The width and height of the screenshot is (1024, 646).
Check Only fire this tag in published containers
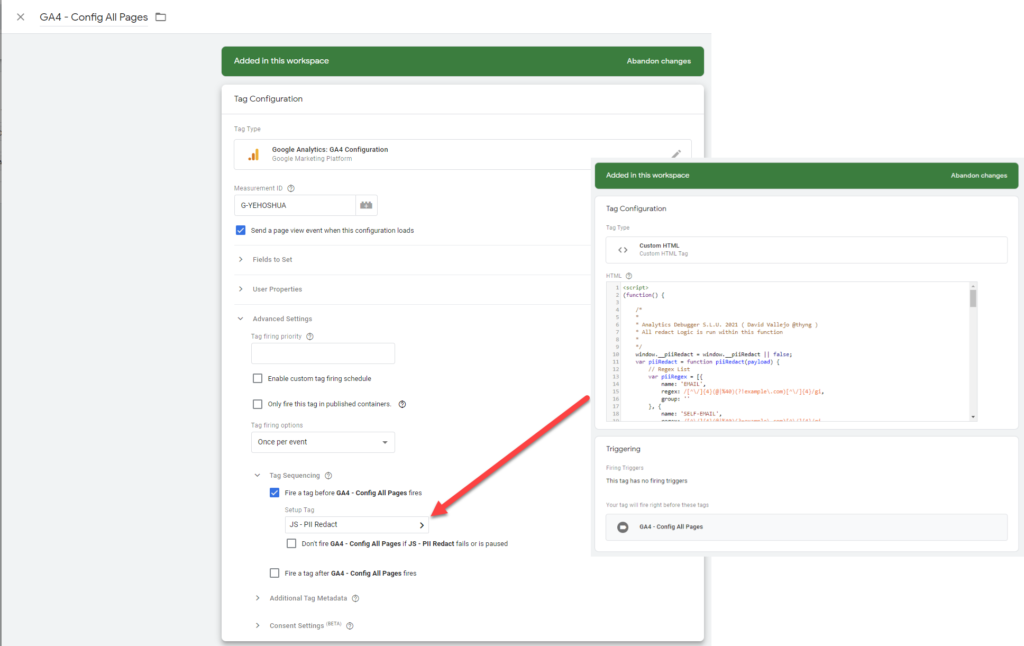[x=257, y=404]
